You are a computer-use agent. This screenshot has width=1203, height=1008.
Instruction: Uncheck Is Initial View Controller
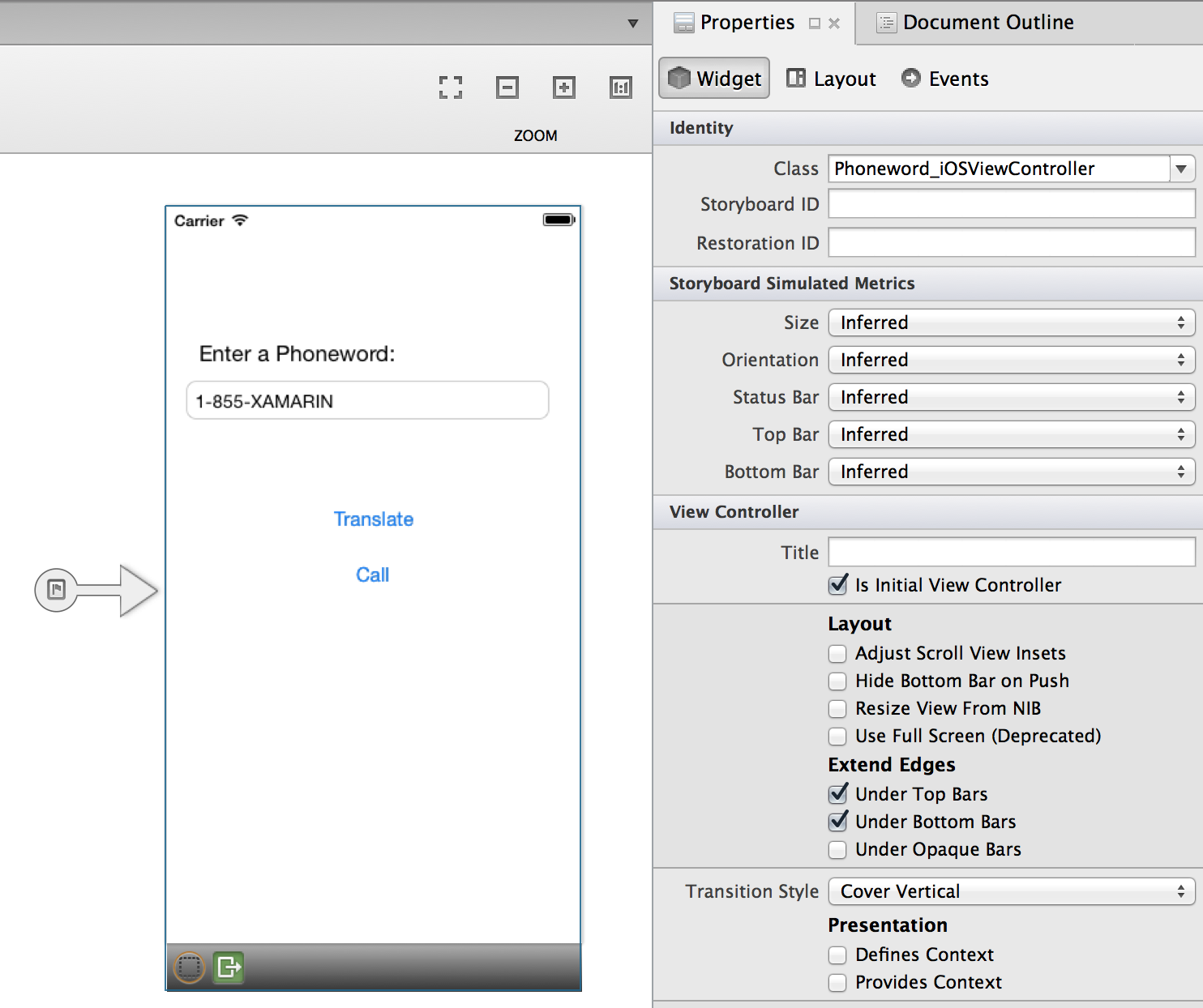(x=838, y=585)
